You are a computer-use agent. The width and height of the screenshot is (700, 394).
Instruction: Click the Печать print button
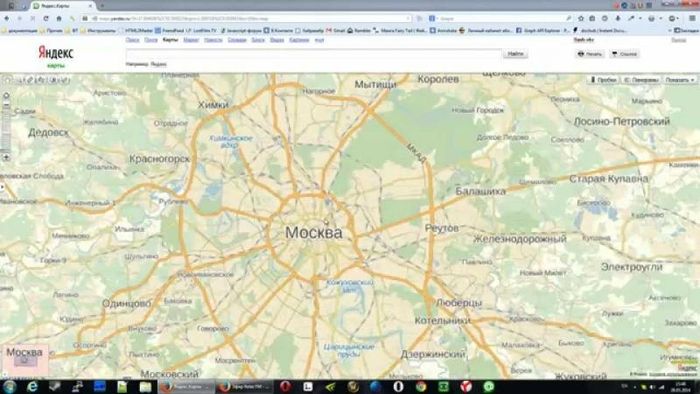pyautogui.click(x=590, y=54)
